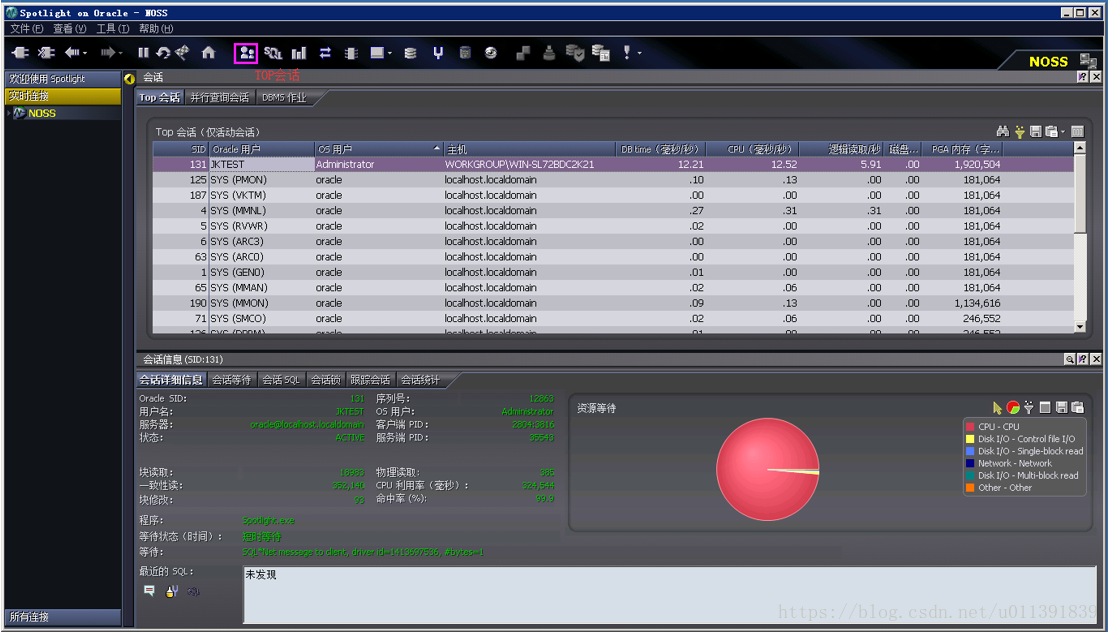
Task: Click funnel filter icon in resource waits
Action: (x=1029, y=407)
